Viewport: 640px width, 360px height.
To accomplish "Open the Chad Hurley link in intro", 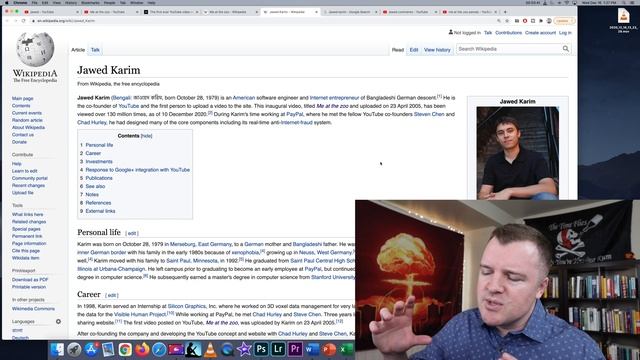I will coord(92,122).
